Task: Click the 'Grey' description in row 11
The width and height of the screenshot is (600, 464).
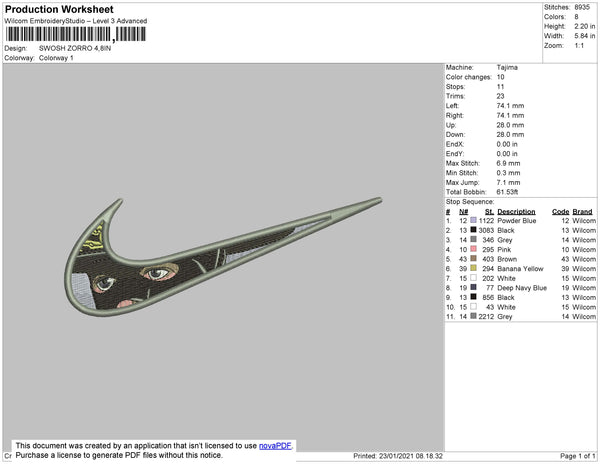Action: [504, 316]
